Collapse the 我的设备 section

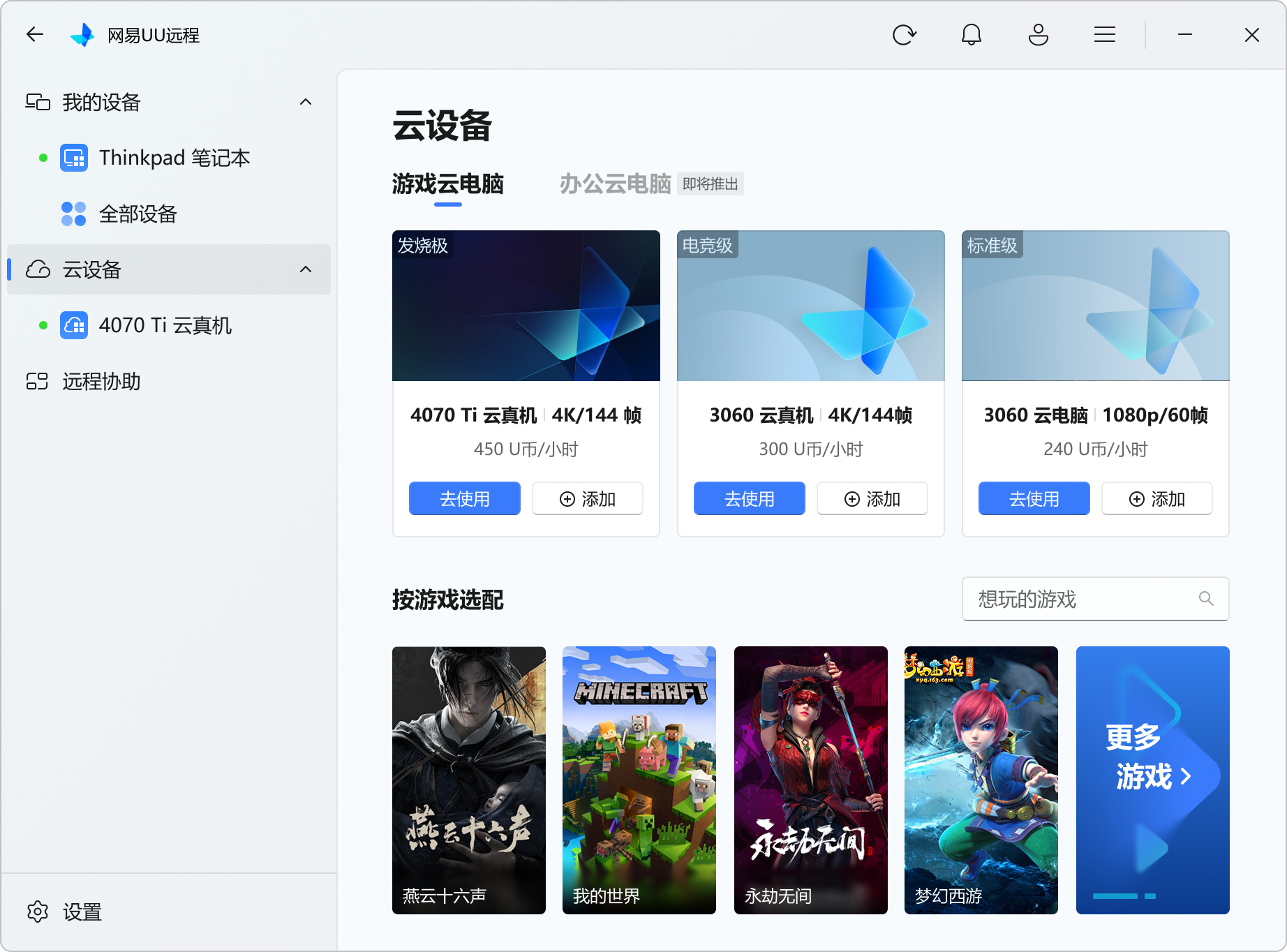click(x=306, y=102)
